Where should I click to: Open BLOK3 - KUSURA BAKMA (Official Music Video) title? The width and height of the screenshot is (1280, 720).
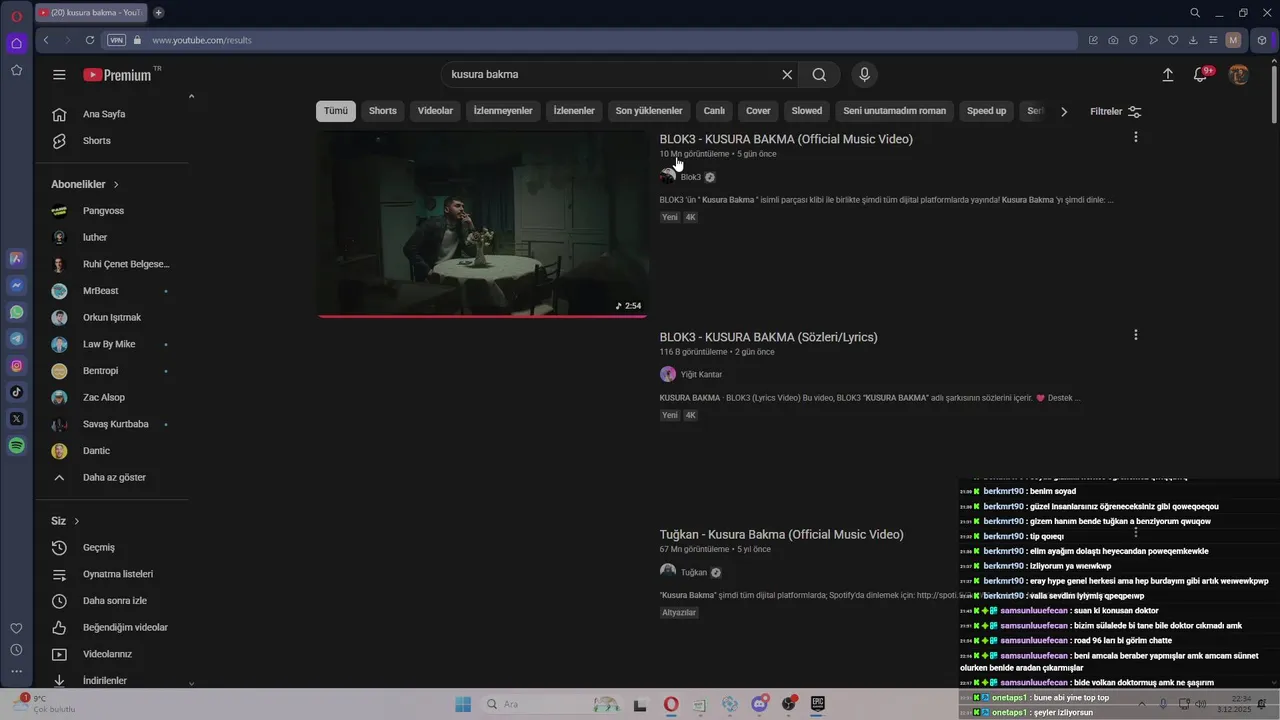point(786,139)
